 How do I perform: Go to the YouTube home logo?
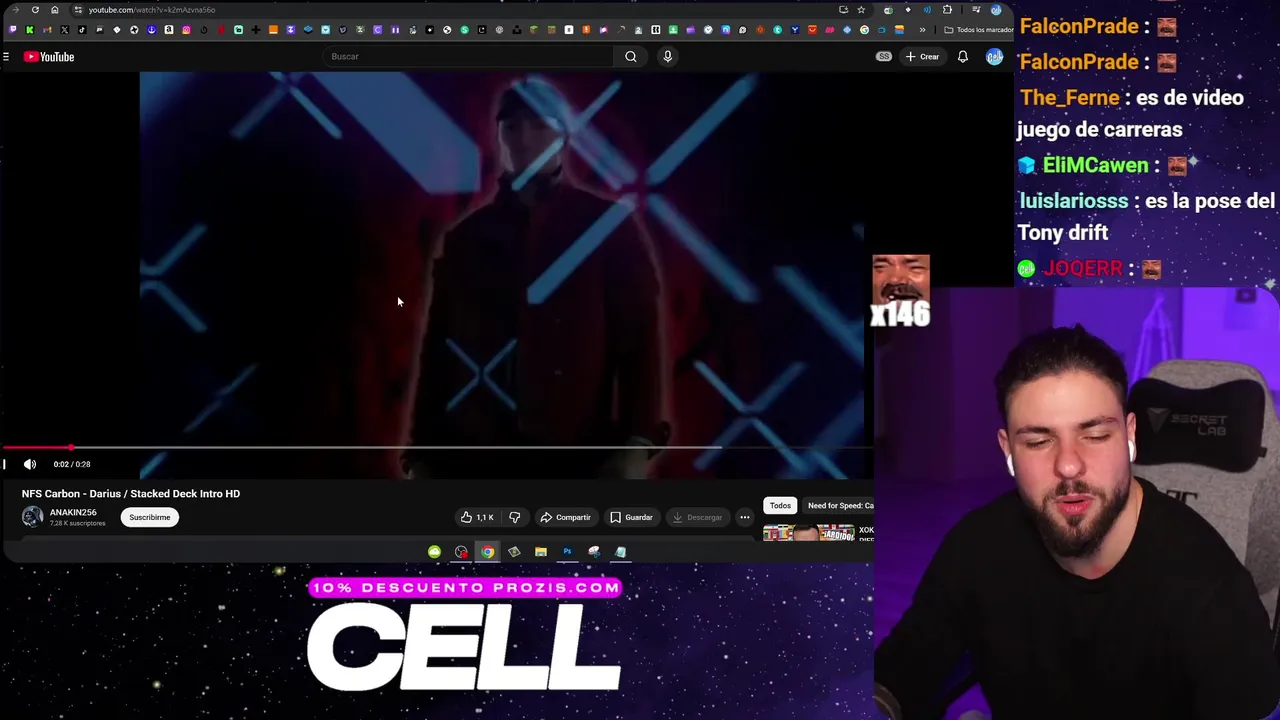49,57
